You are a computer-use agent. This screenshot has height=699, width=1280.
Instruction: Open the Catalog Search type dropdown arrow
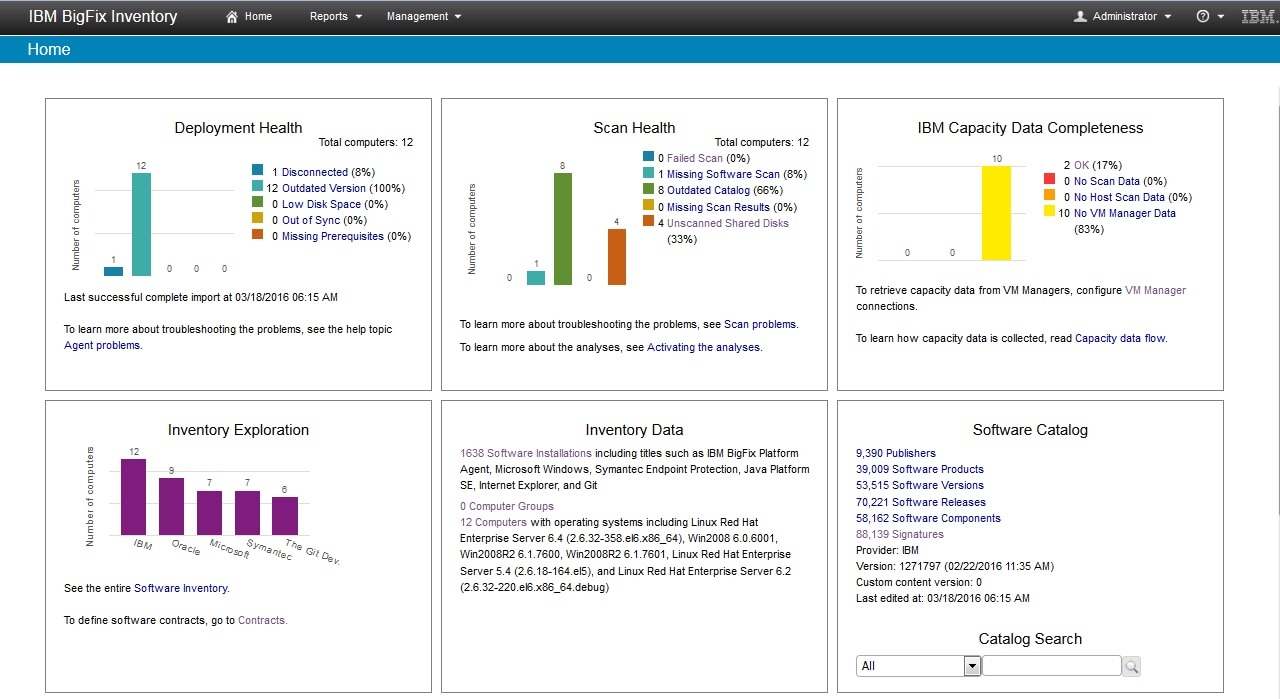[x=971, y=666]
